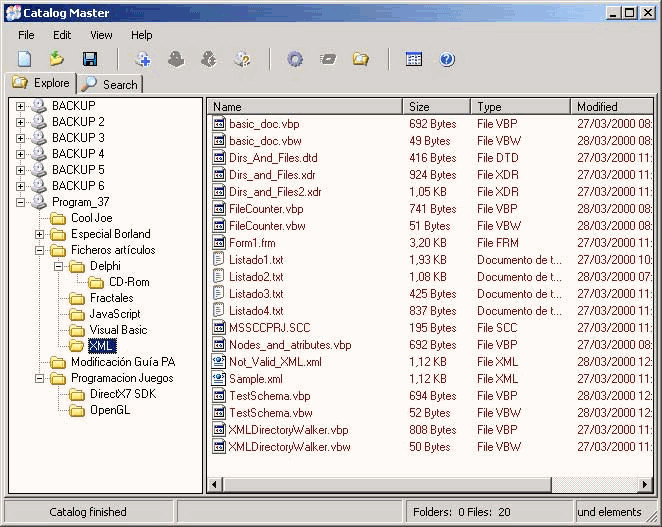Expand the BACKUP tree node
Screen dimensions: 662x527
[20, 106]
